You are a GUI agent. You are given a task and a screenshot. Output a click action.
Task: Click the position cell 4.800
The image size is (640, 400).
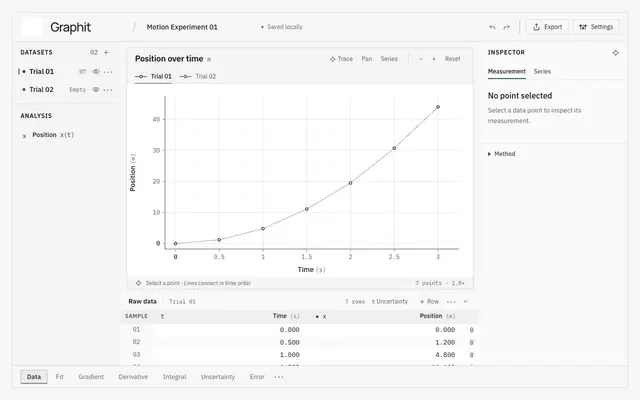point(445,355)
